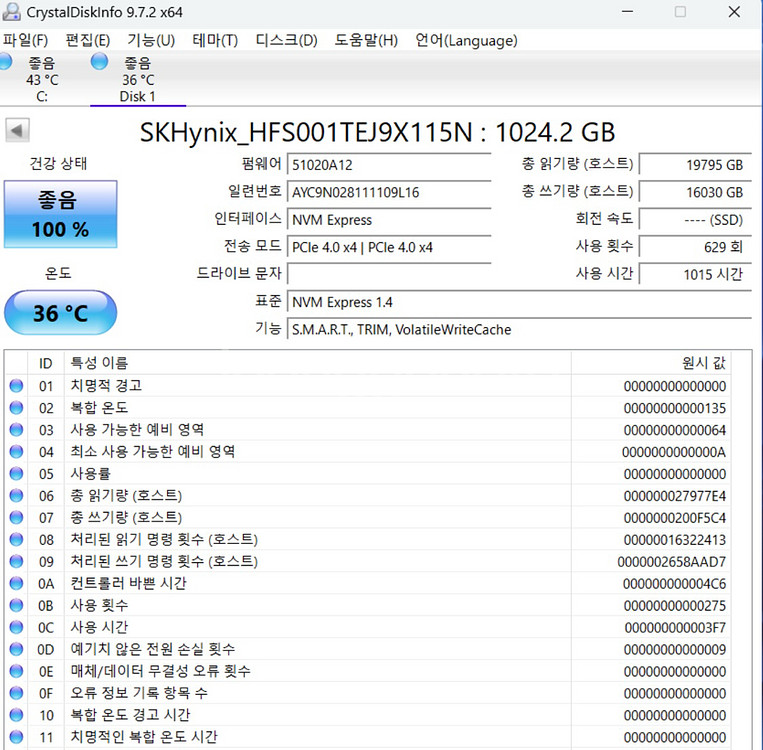Click the CrystalDiskInfo app icon in title bar
Screen dimensions: 763x750
tap(11, 12)
